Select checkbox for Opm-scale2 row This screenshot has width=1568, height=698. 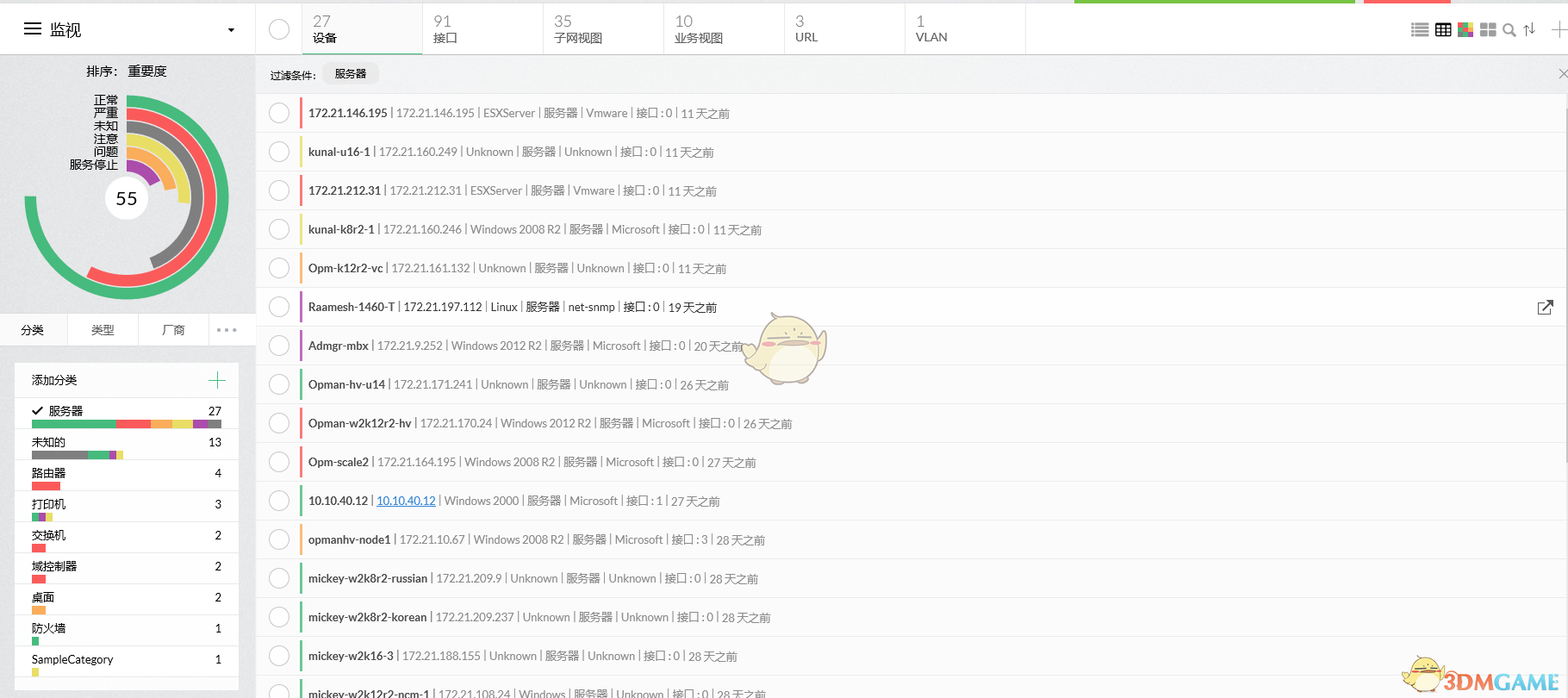(279, 462)
